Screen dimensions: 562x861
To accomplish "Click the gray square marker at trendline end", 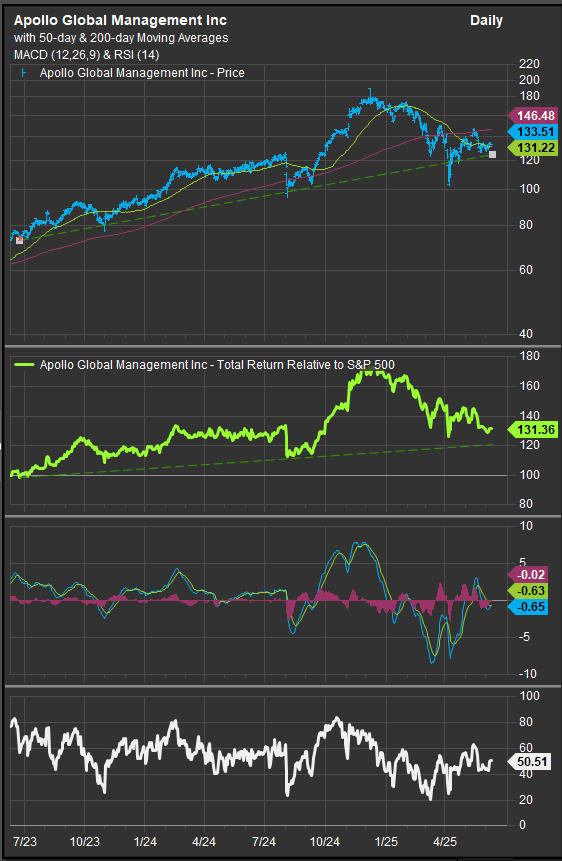I will [492, 154].
